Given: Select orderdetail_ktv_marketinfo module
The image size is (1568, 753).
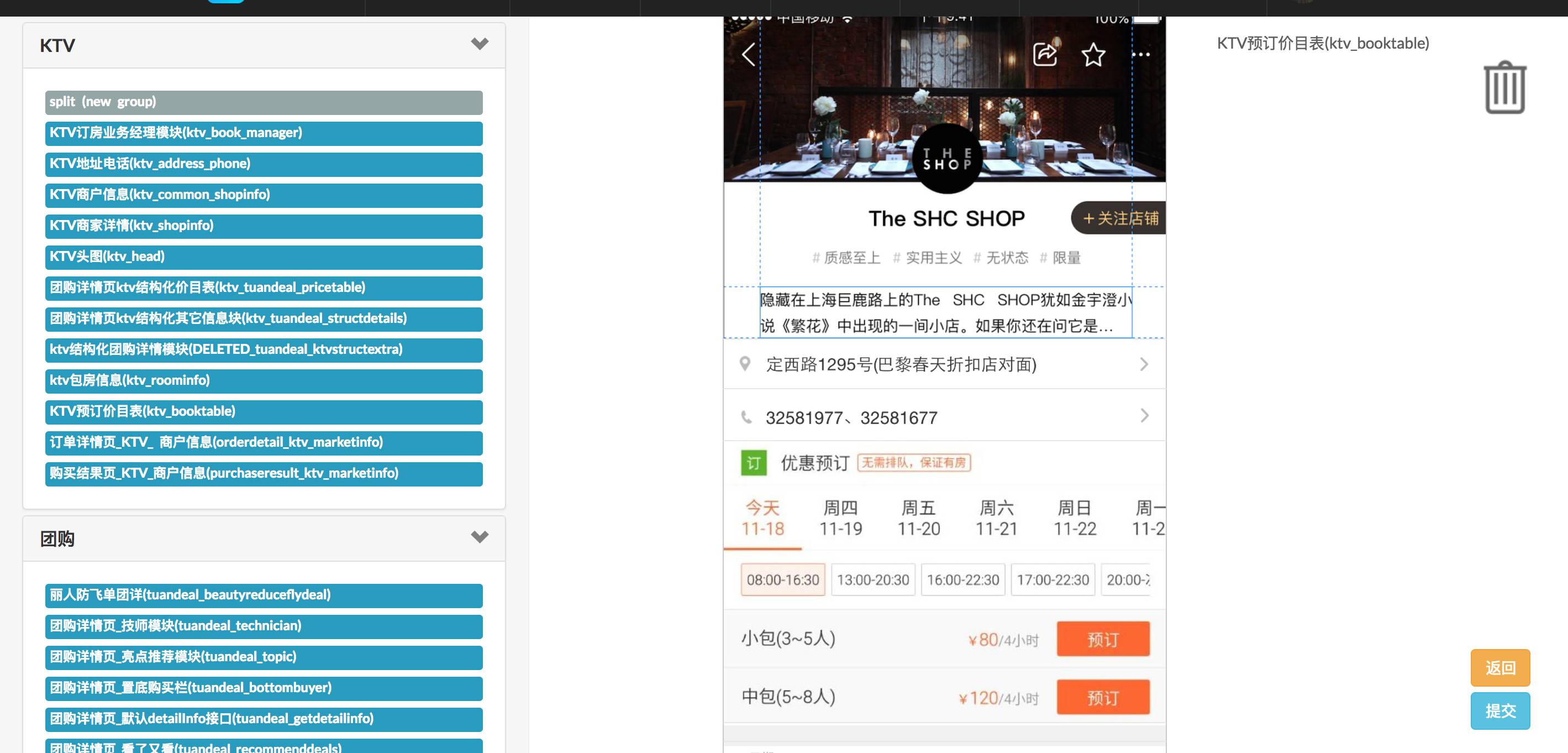Looking at the screenshot, I should 264,443.
